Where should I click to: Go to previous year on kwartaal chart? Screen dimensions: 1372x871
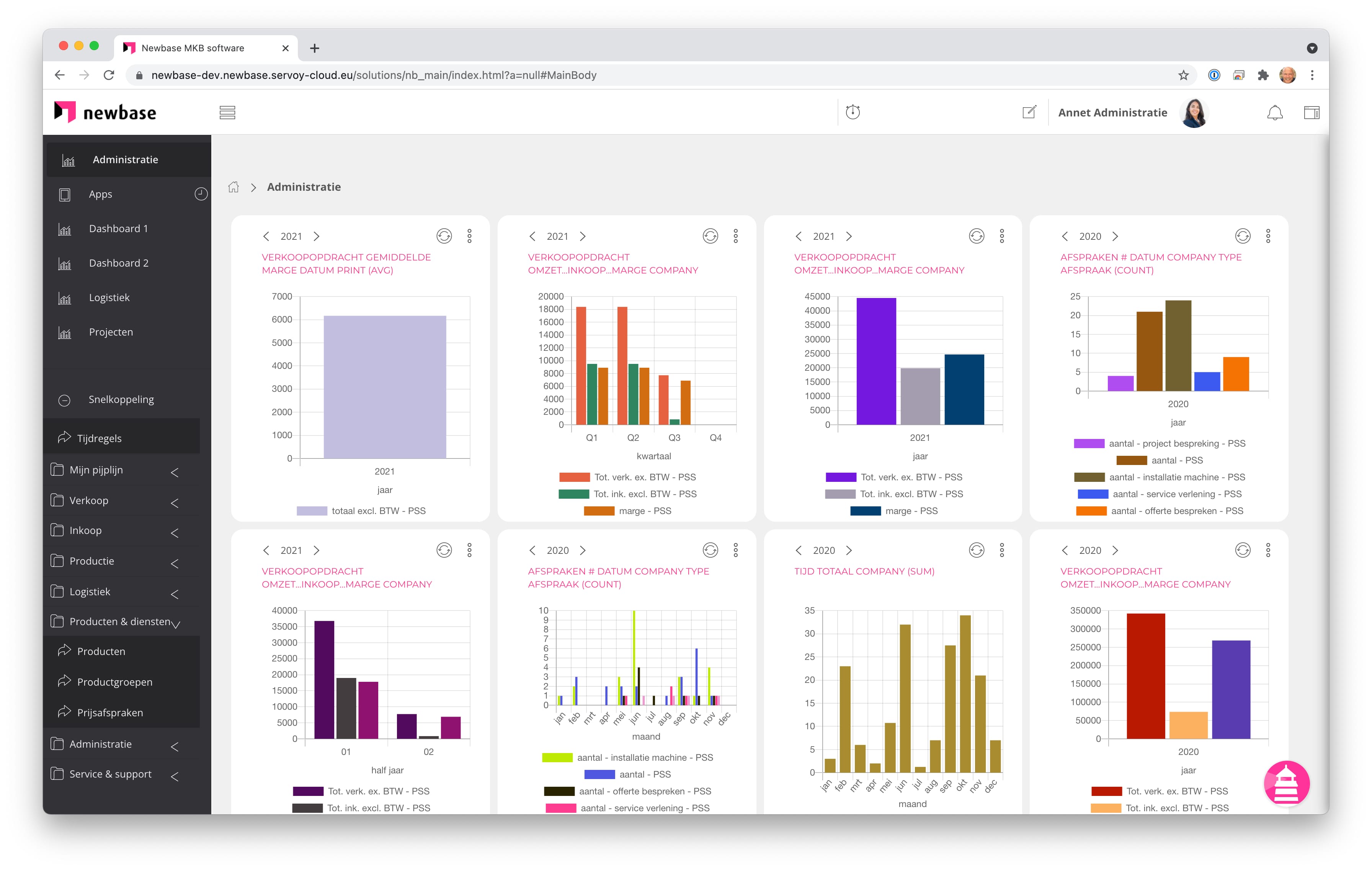pyautogui.click(x=532, y=237)
